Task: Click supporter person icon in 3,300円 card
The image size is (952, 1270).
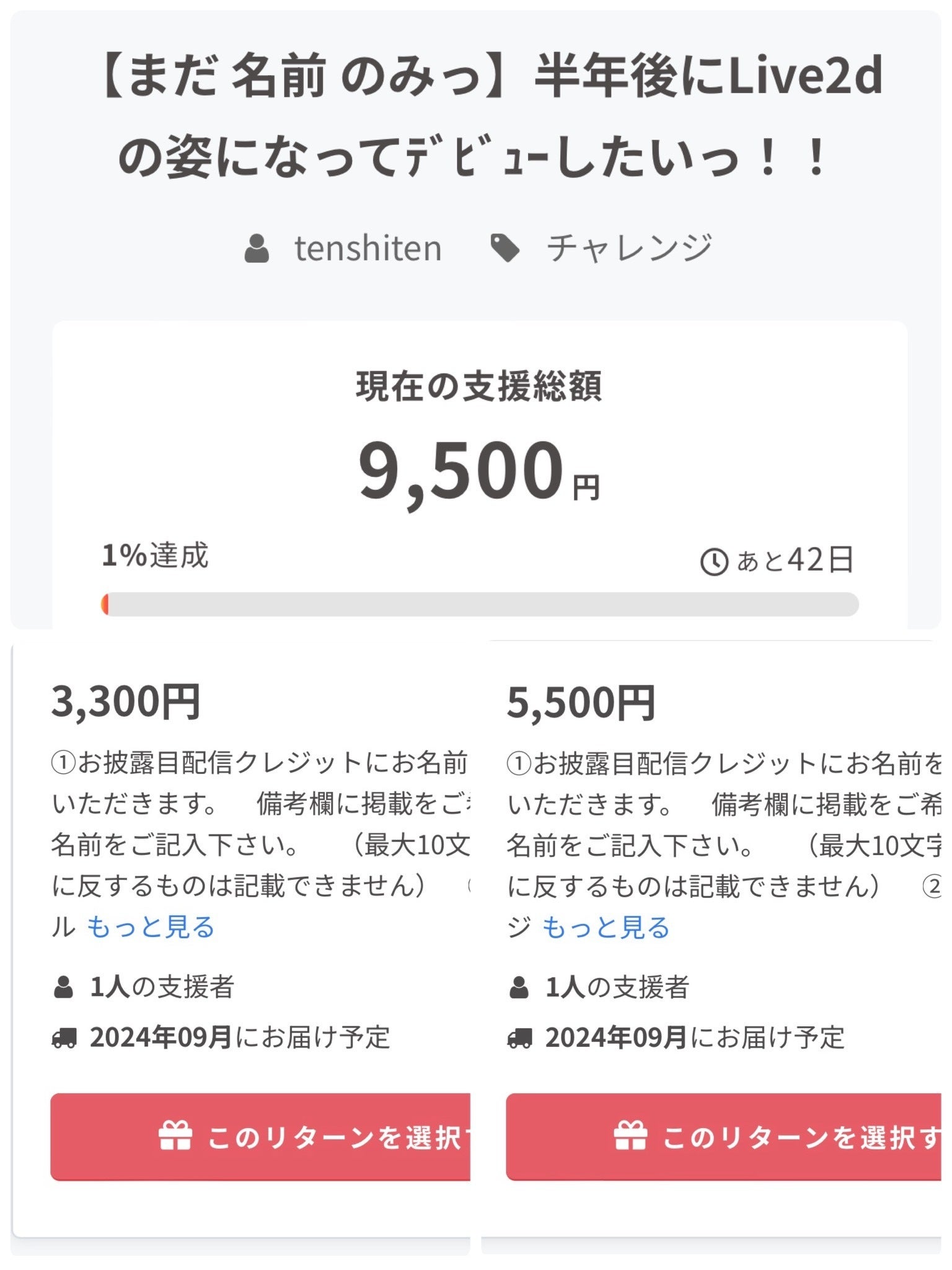Action: click(x=63, y=987)
